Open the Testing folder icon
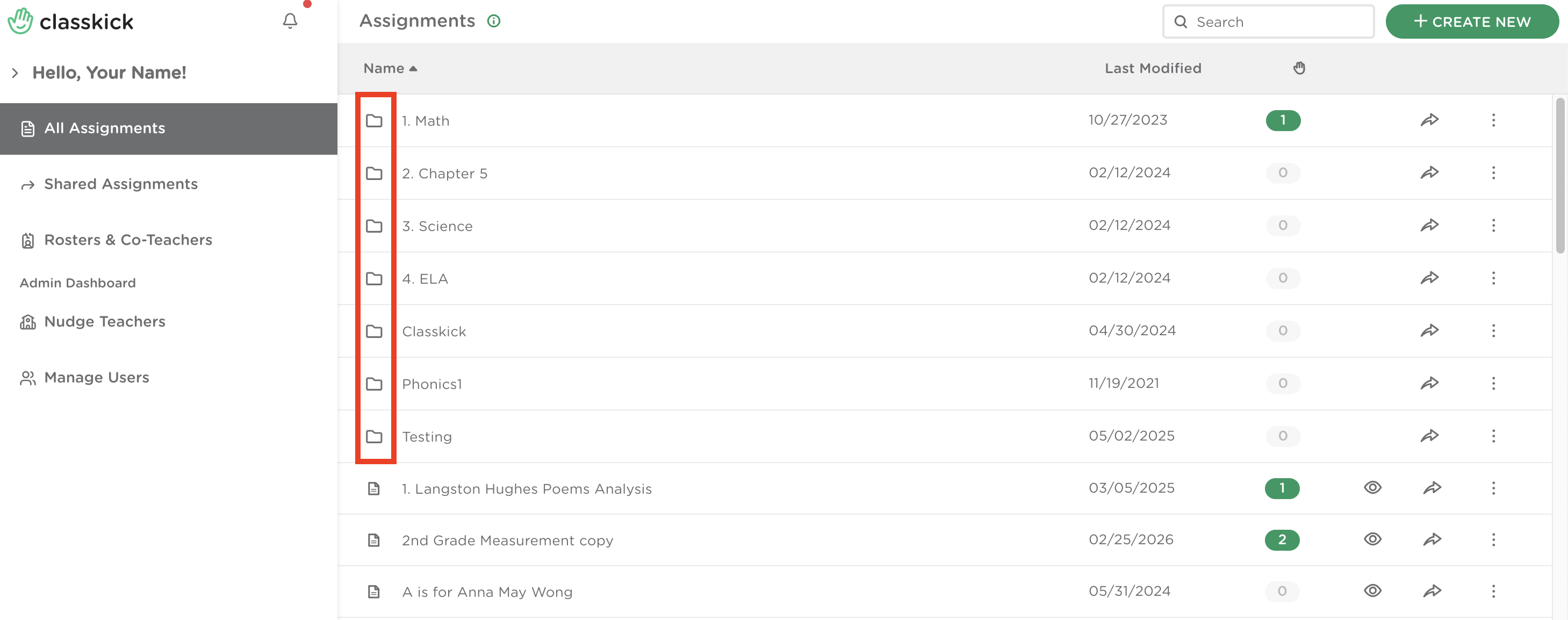Screen dimensions: 1568x620 pos(375,436)
